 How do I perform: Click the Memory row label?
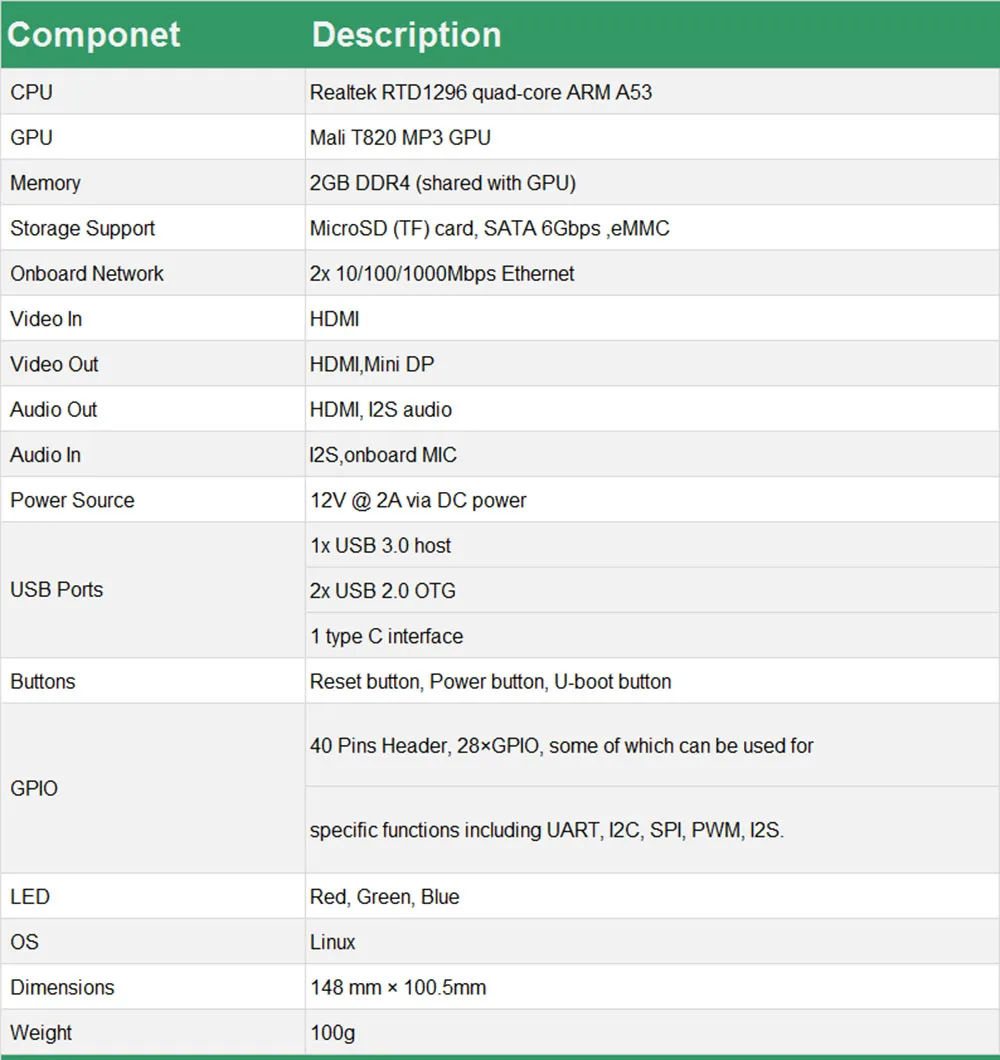[45, 183]
